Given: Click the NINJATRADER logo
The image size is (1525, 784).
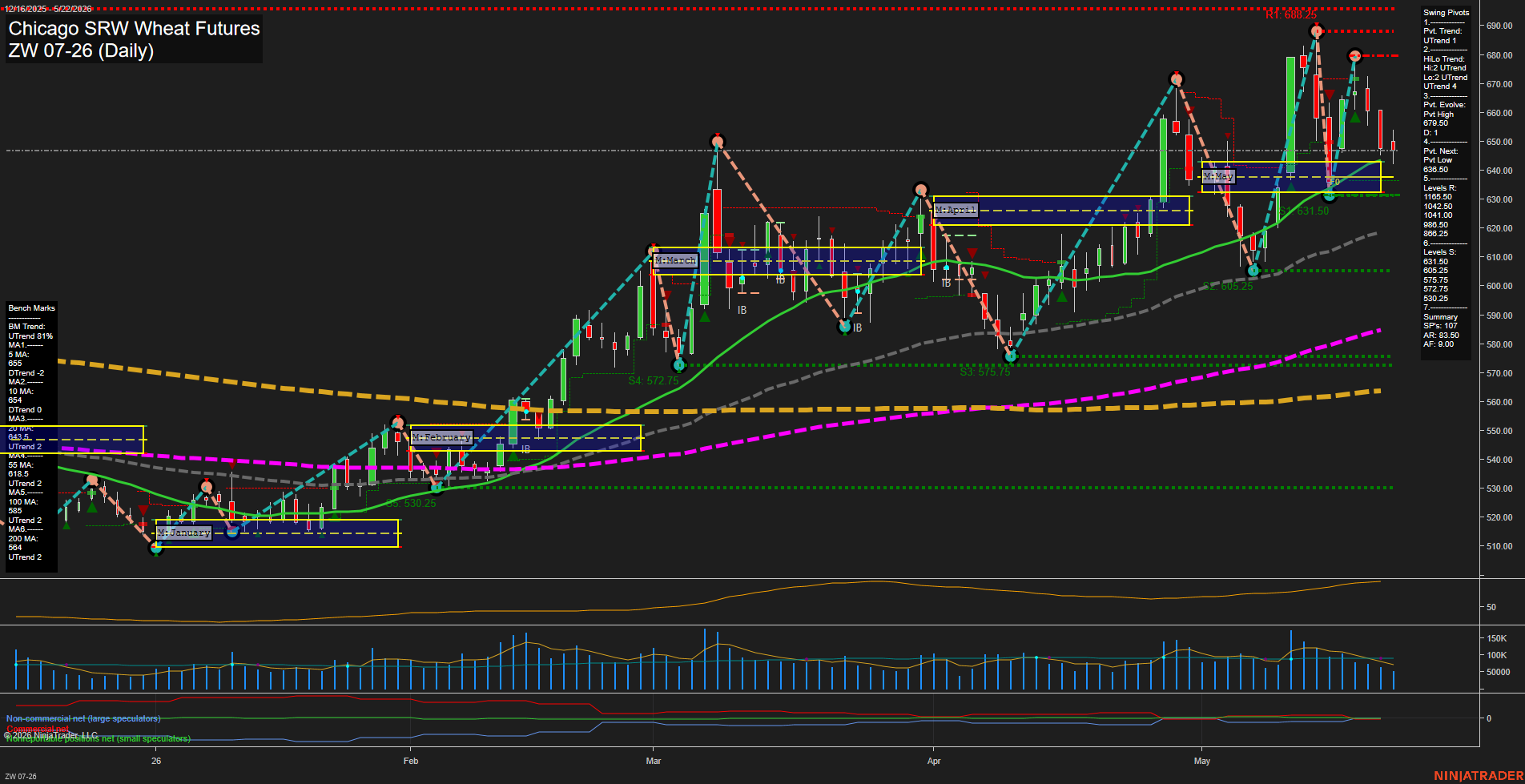Looking at the screenshot, I should 1478,776.
